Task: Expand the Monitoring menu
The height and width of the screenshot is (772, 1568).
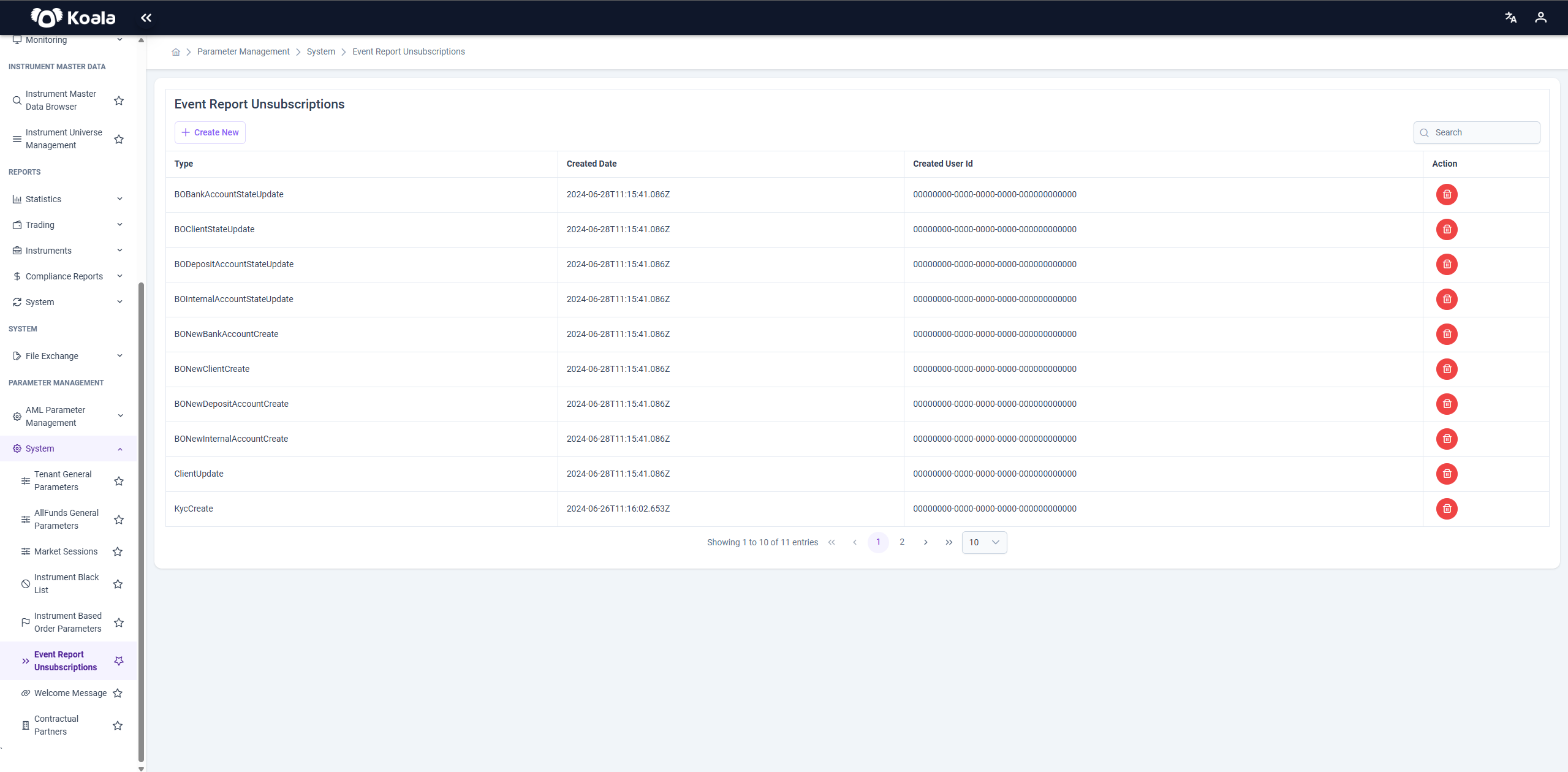Action: click(68, 40)
